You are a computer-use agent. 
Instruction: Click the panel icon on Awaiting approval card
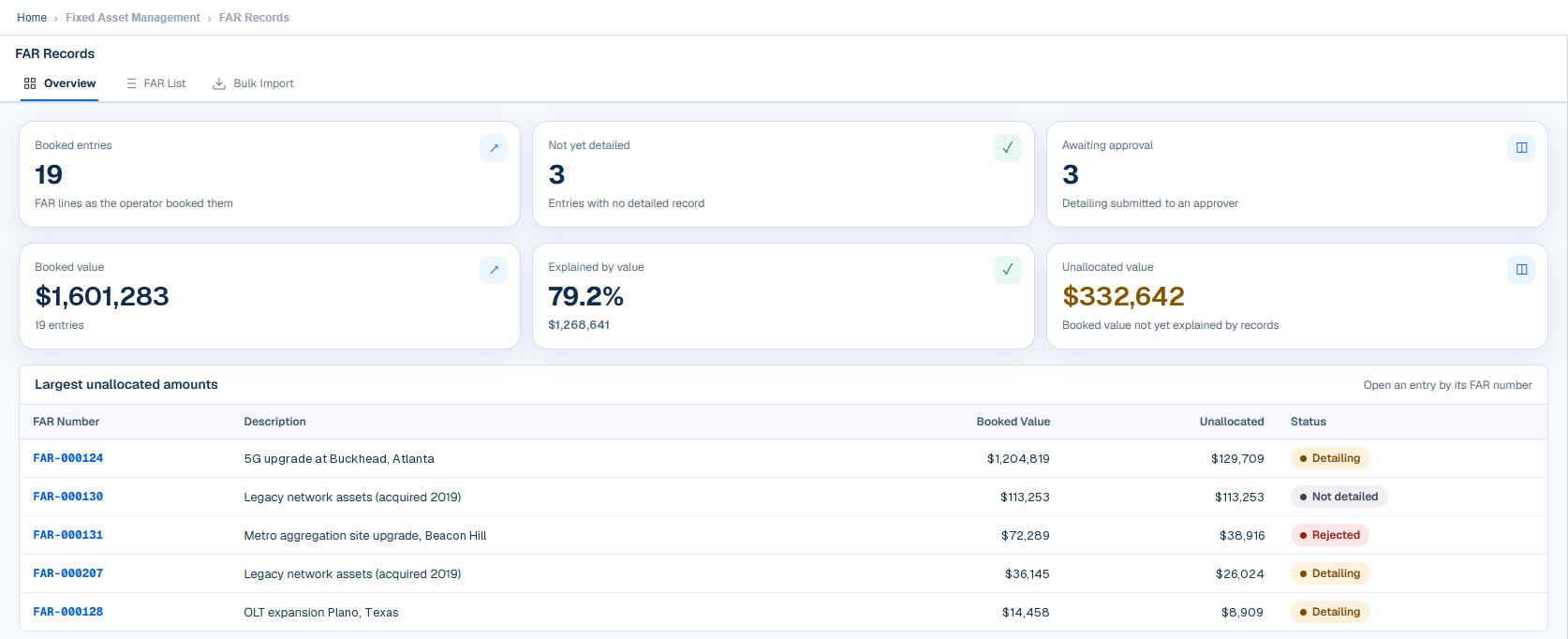[x=1521, y=148]
